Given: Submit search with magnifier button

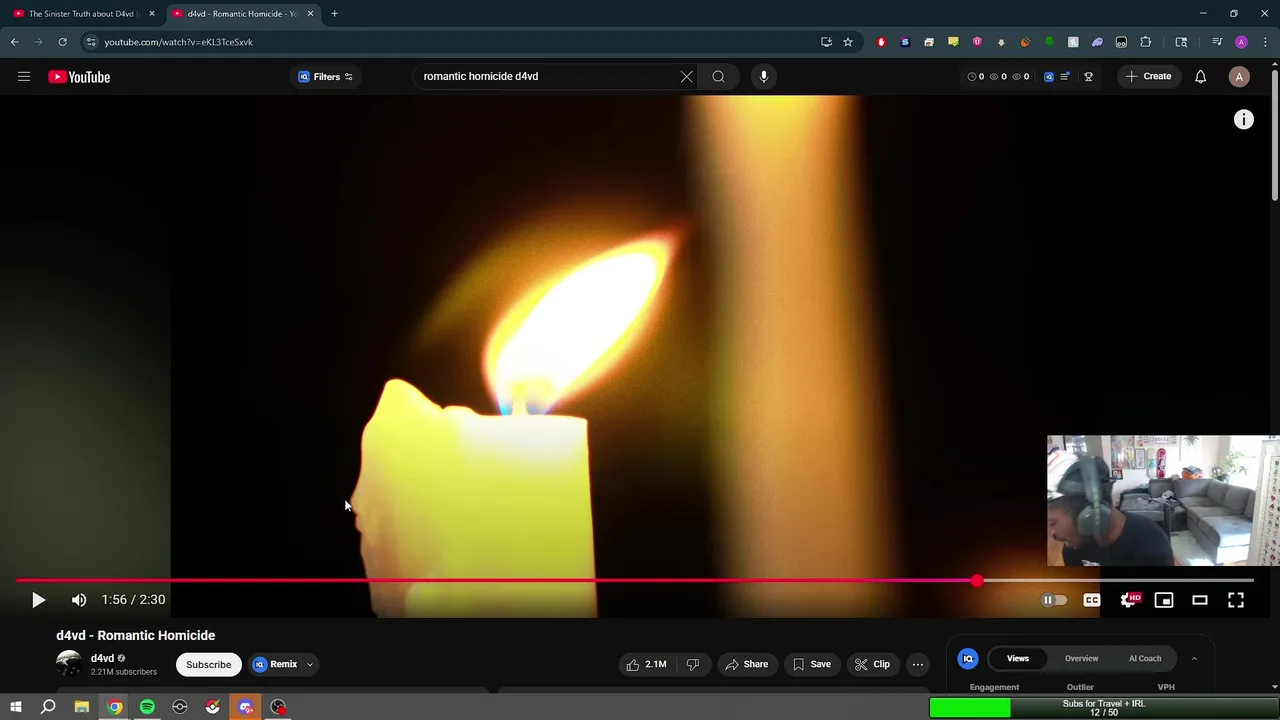Looking at the screenshot, I should (x=718, y=77).
